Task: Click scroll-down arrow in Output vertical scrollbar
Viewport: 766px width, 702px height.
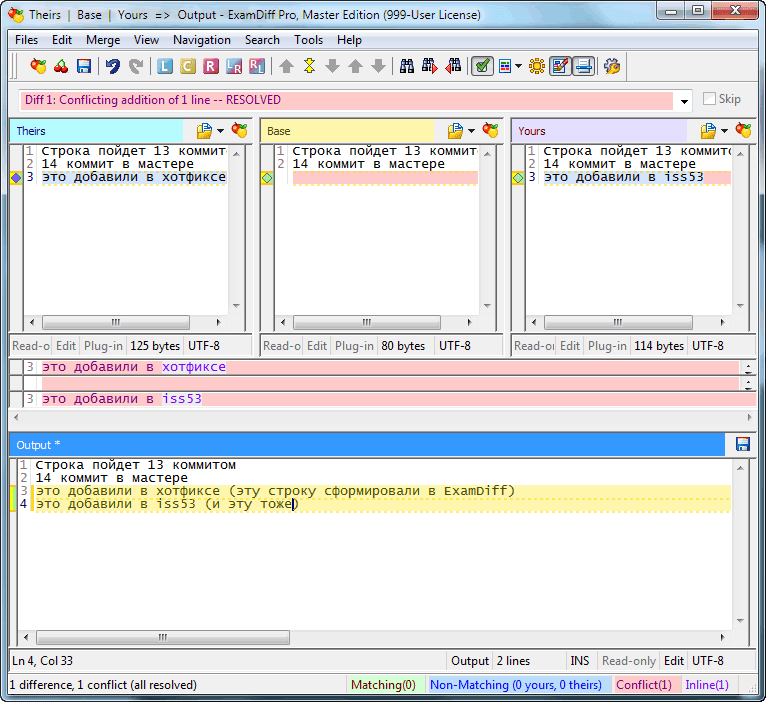Action: pyautogui.click(x=740, y=621)
